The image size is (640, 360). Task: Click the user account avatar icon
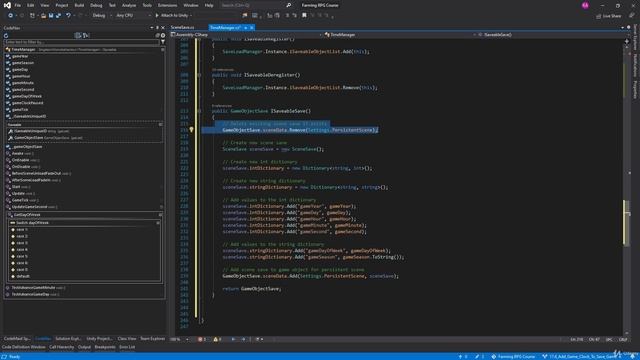(x=585, y=5)
